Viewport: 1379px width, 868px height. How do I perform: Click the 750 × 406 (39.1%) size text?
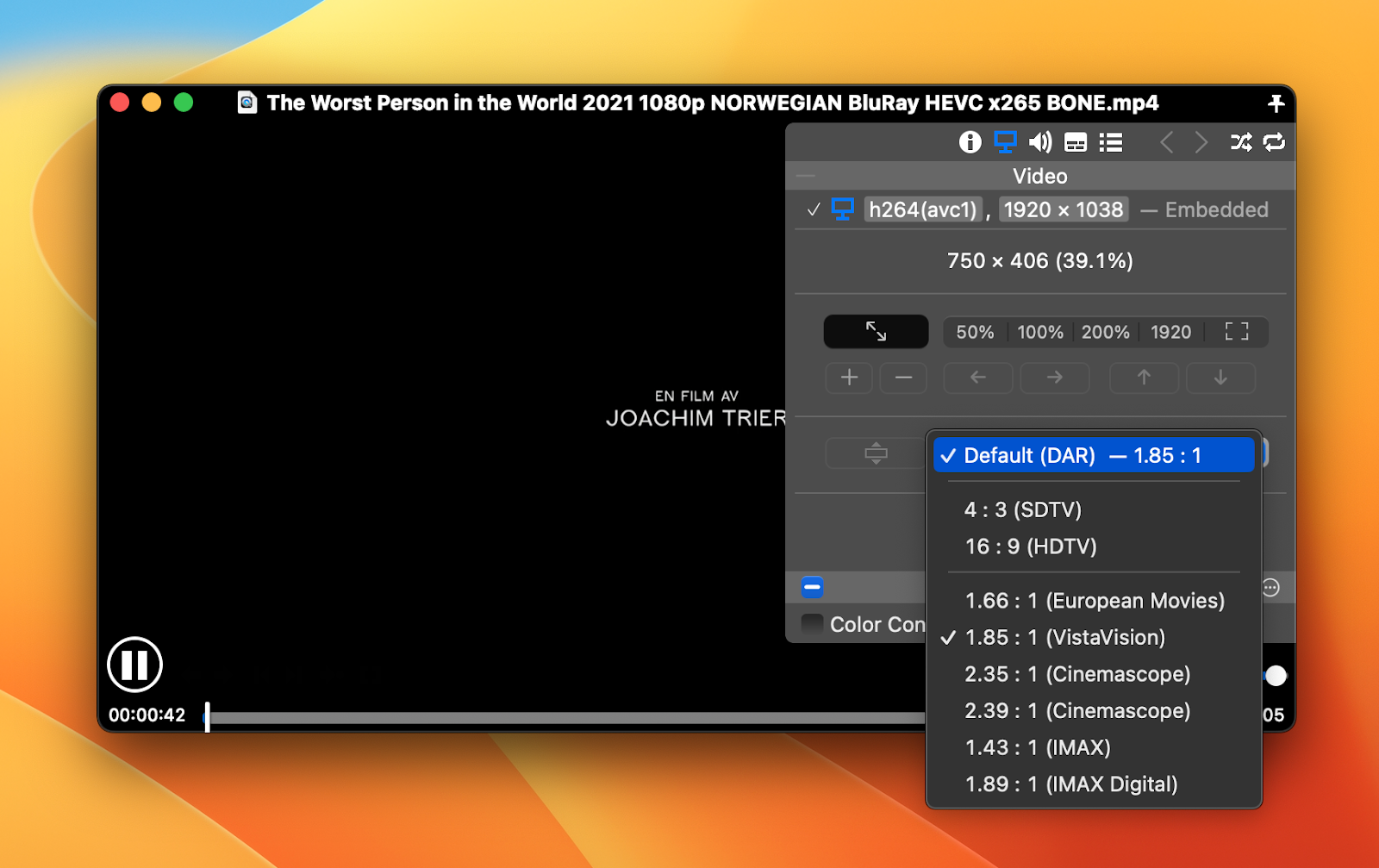pyautogui.click(x=1040, y=261)
